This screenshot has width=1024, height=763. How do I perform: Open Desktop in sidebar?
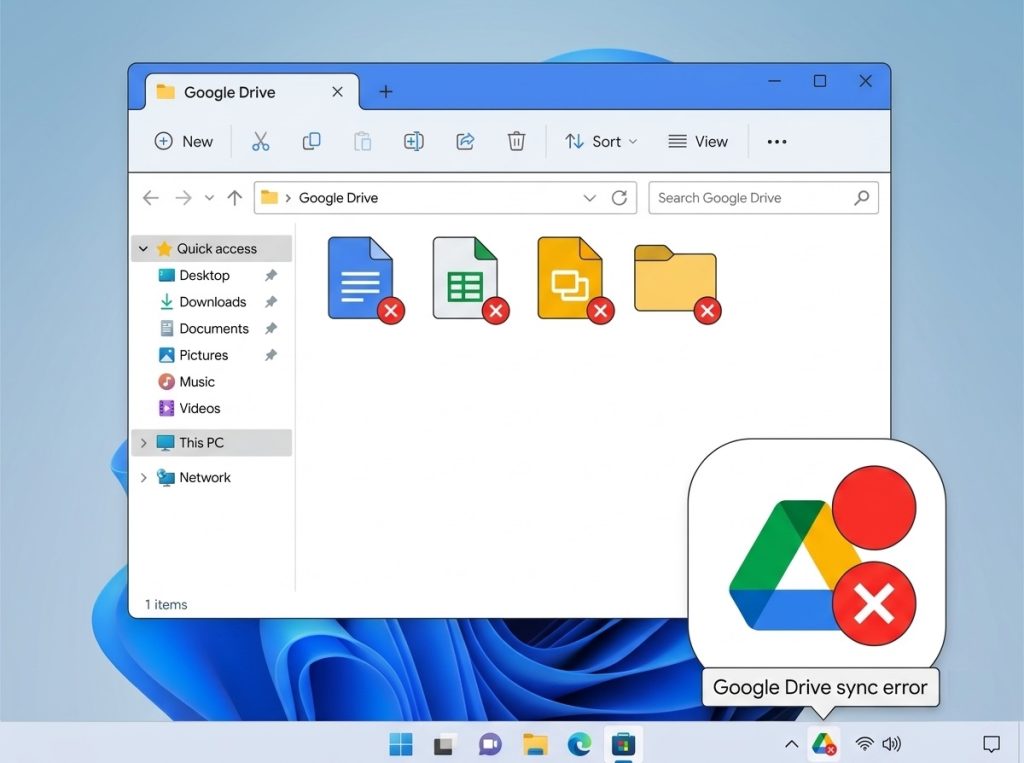204,276
